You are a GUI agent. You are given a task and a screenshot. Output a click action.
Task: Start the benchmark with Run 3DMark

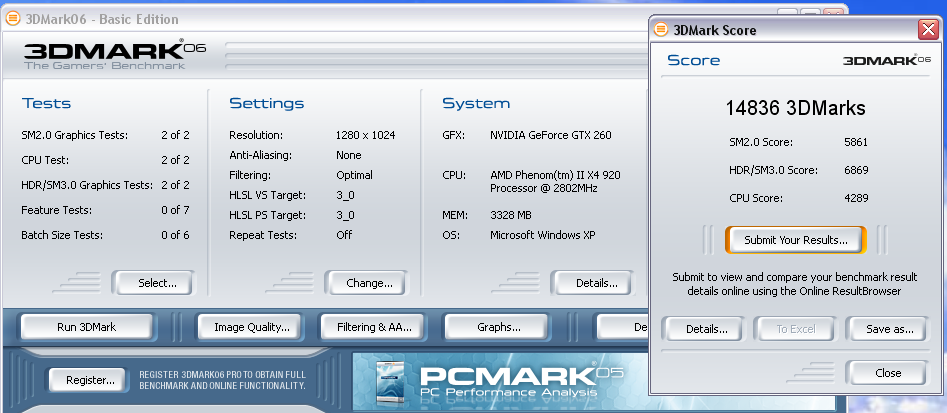[88, 327]
